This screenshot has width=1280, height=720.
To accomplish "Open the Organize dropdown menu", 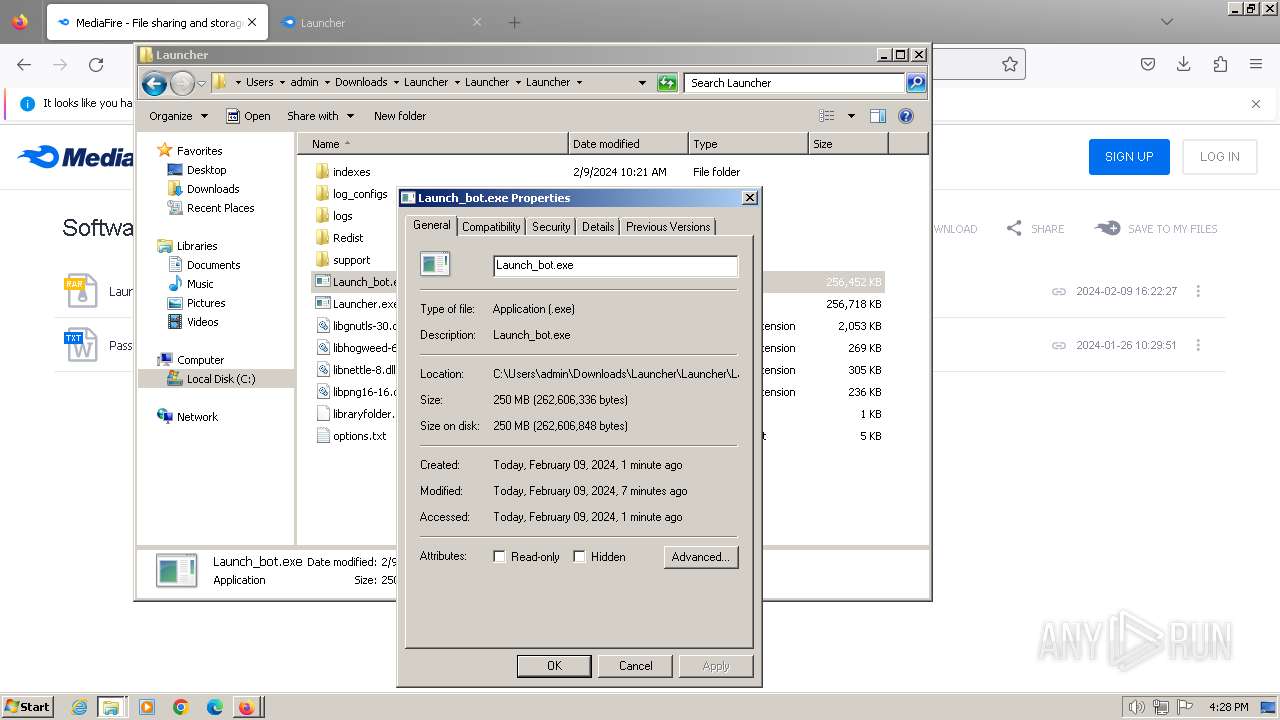I will tap(178, 116).
